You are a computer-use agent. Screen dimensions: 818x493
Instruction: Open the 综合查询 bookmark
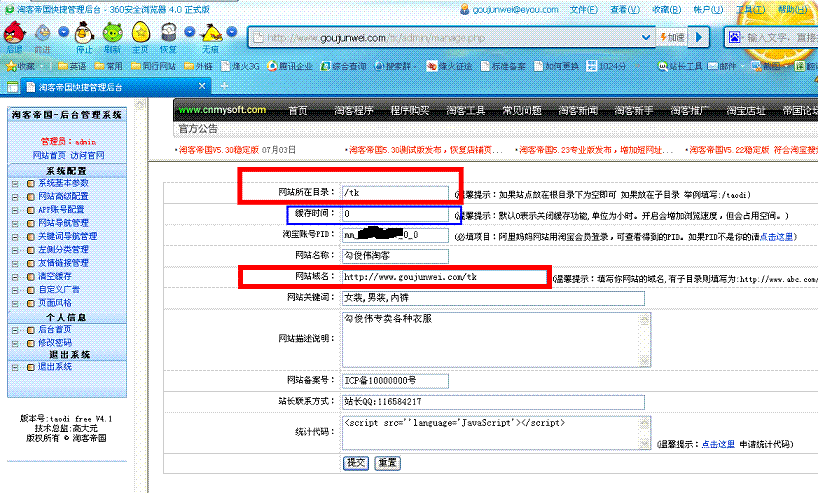(x=343, y=66)
